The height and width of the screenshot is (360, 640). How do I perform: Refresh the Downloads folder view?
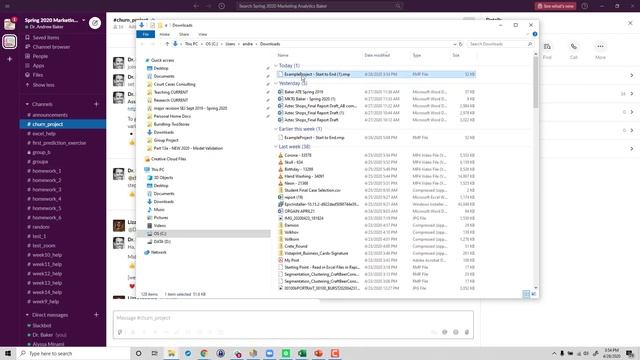[460, 44]
